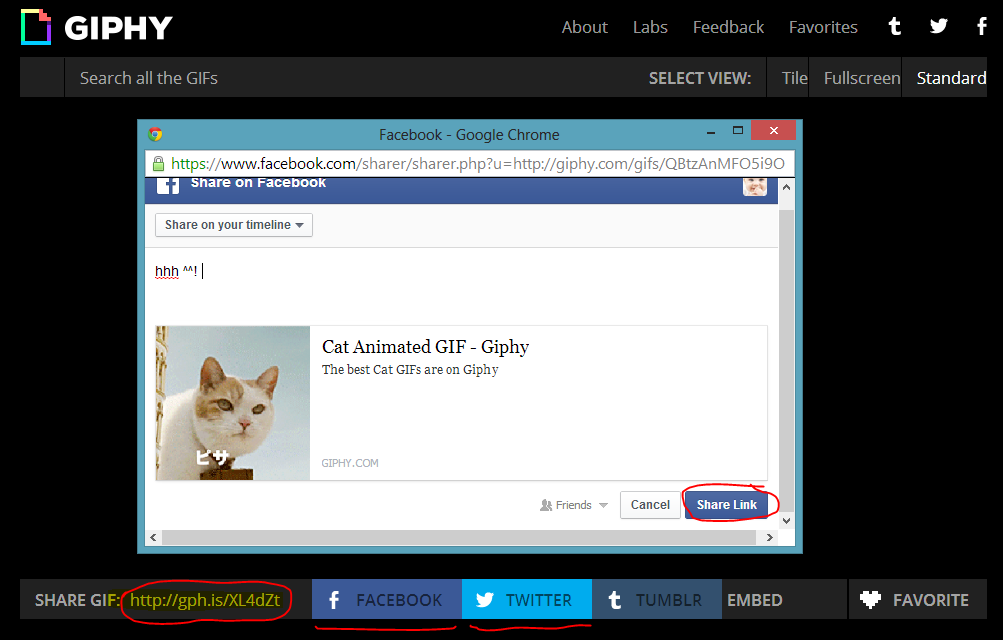Cancel the Facebook share
This screenshot has height=640, width=1003.
pyautogui.click(x=650, y=505)
